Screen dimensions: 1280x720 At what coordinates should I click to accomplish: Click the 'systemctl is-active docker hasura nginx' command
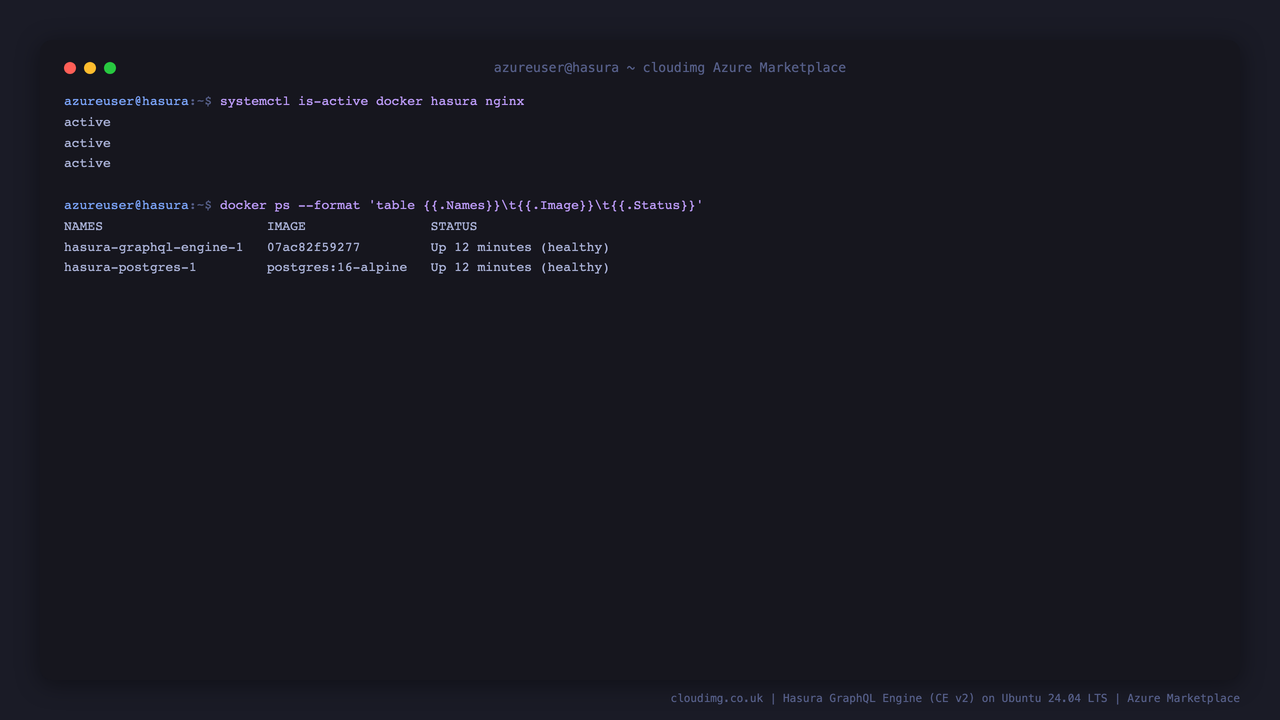point(372,101)
